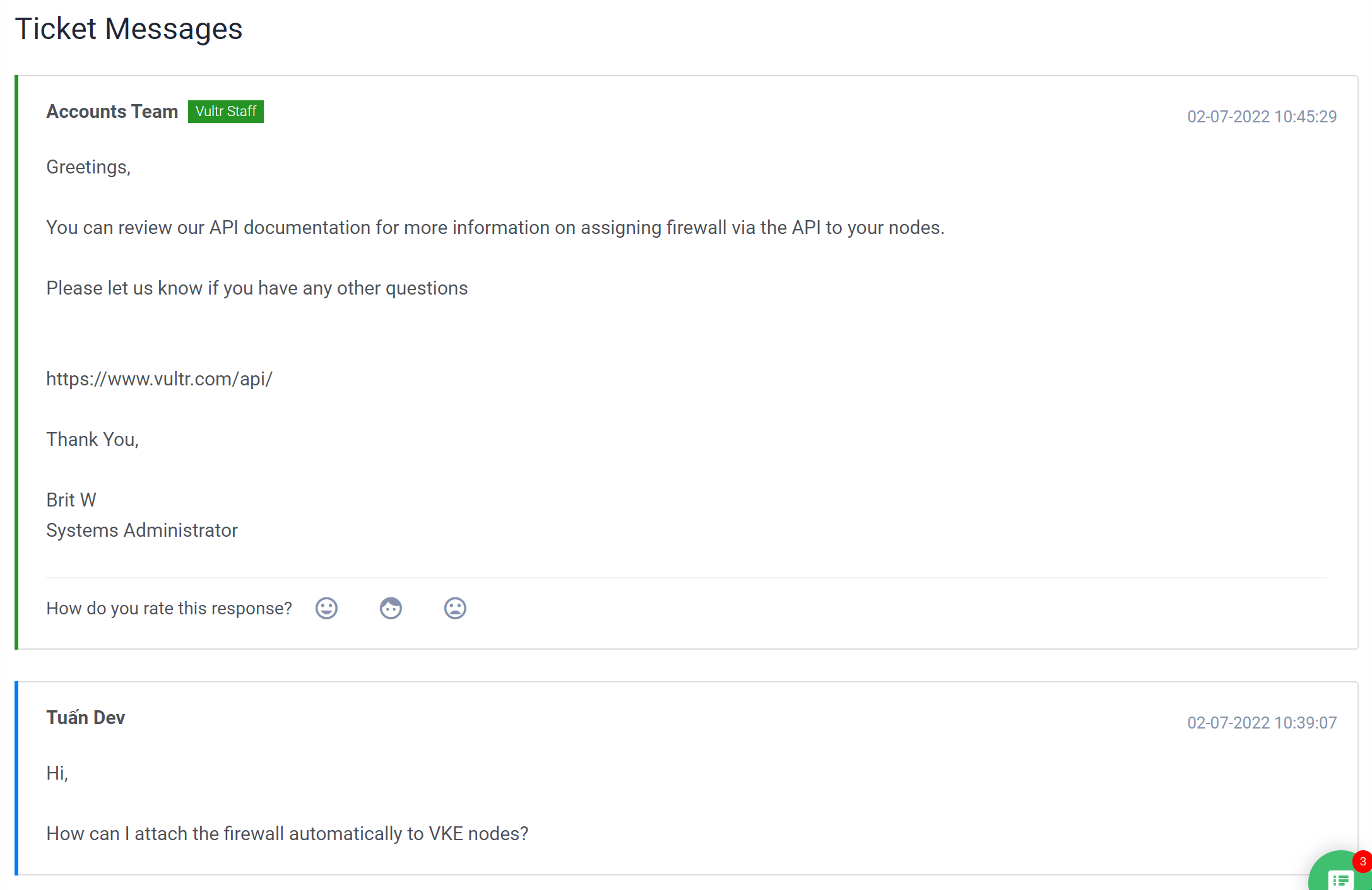Click the Accounts Team sender name

click(x=112, y=112)
